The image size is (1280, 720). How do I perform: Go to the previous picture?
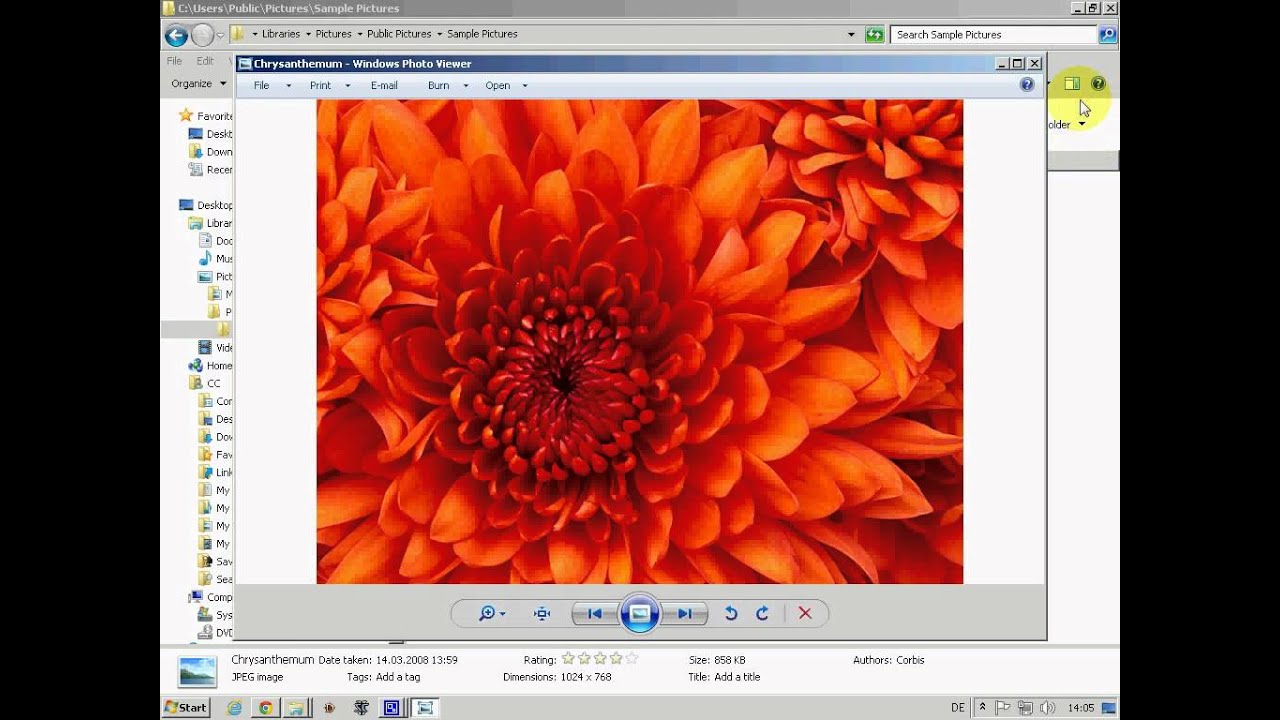(x=595, y=614)
